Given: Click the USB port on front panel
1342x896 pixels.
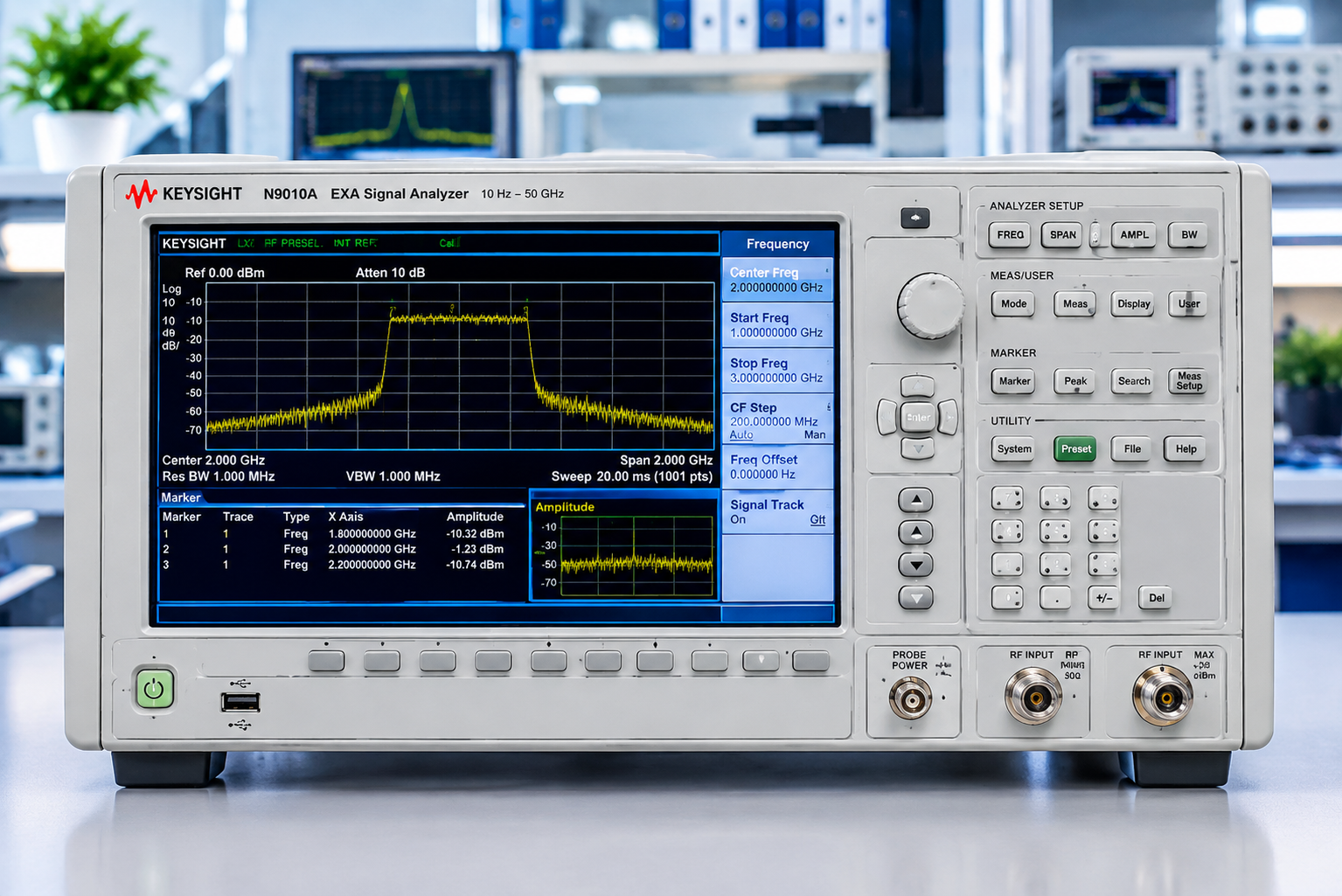Looking at the screenshot, I should point(240,702).
